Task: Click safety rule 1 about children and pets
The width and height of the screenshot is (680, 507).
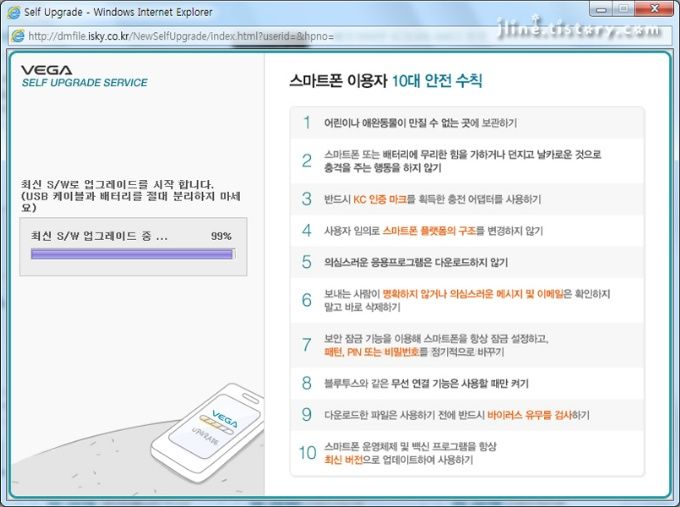Action: 467,123
